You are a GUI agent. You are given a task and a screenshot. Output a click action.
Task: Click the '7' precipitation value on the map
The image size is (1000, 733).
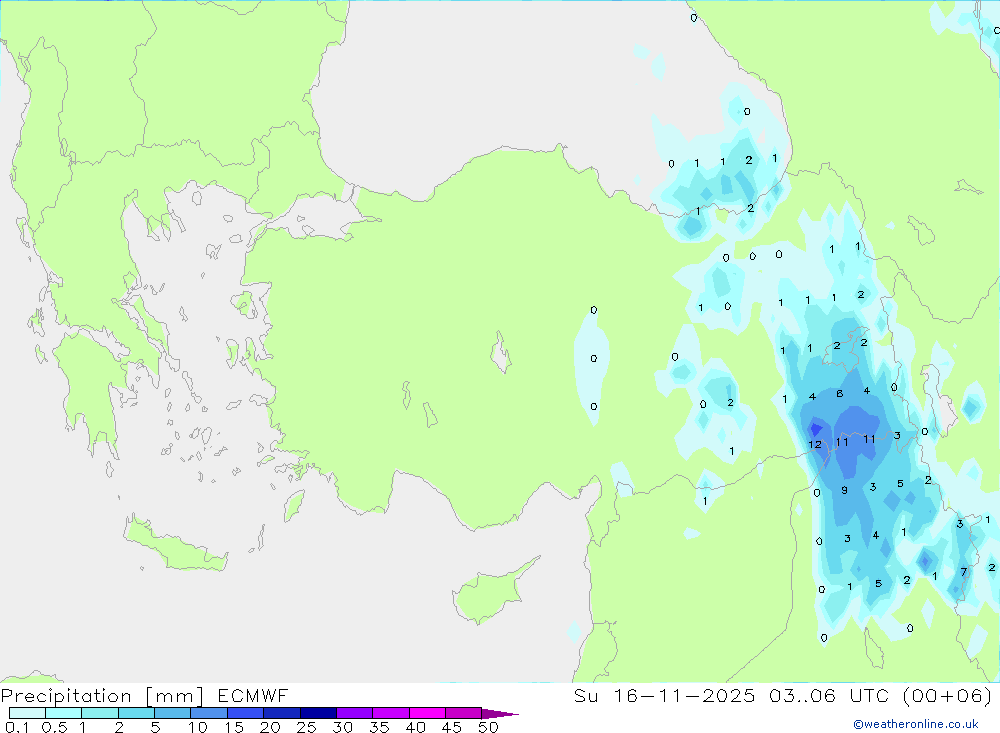pyautogui.click(x=964, y=572)
